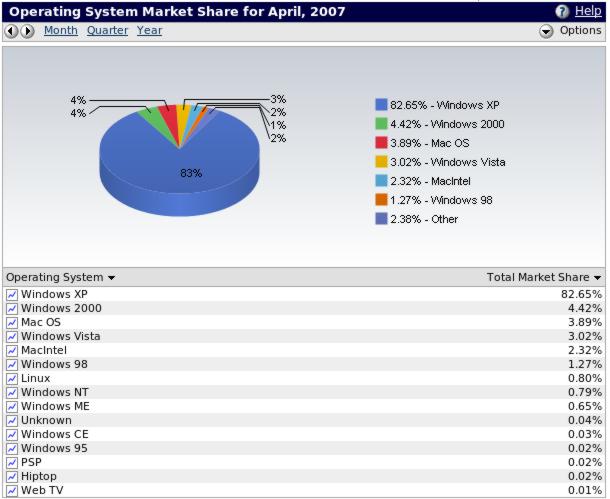
Task: Click the blue Windows XP legend swatch
Action: click(381, 105)
